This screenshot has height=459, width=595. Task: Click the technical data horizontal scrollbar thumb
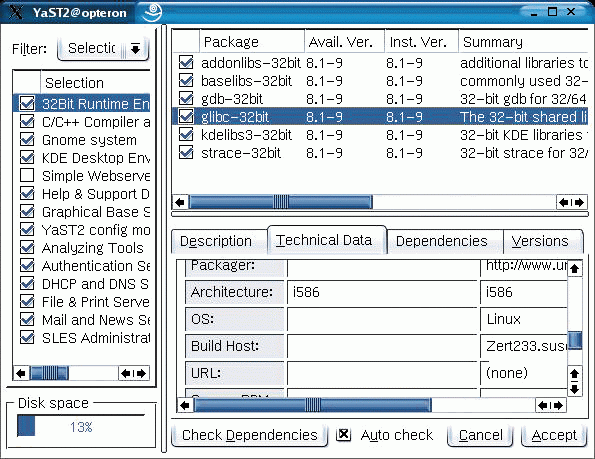(x=312, y=405)
